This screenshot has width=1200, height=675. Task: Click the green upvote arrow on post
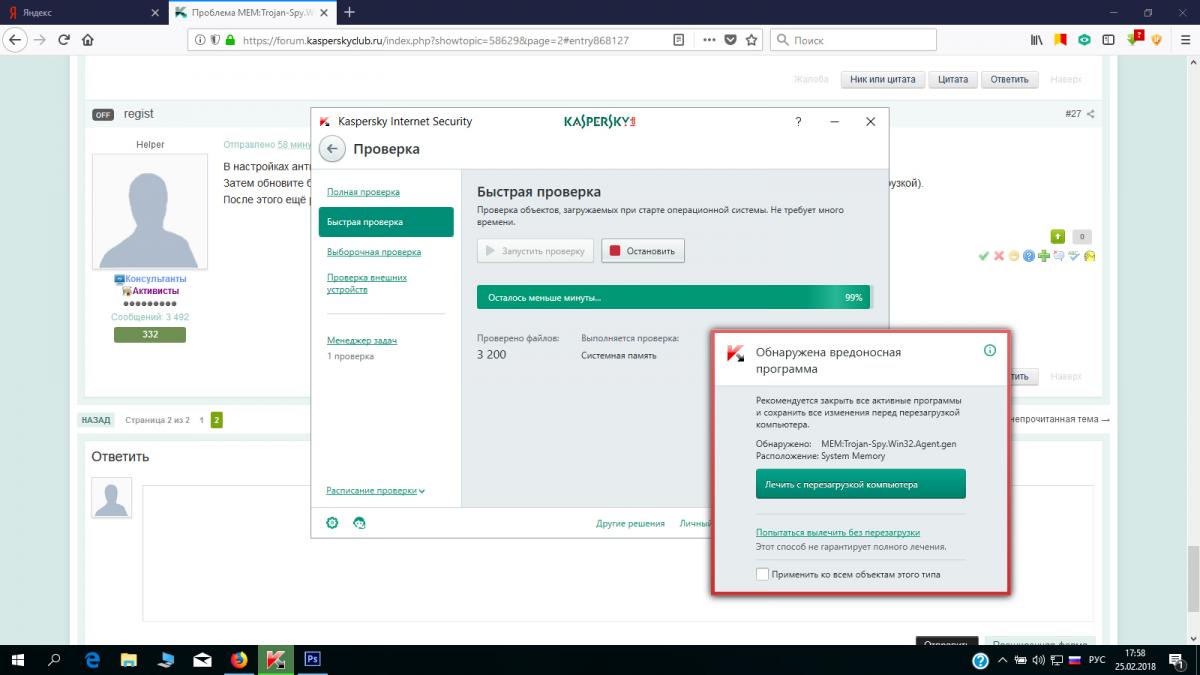(x=1058, y=237)
